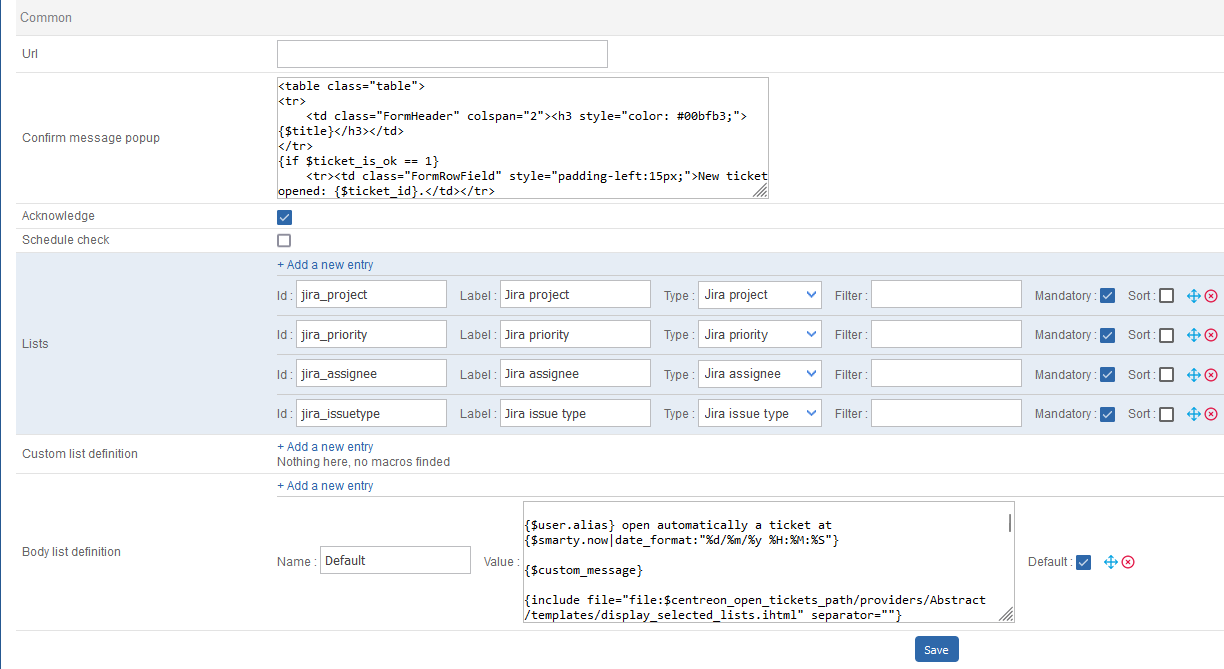1224x669 pixels.
Task: Delete the jira_issuetype list entry
Action: pos(1211,414)
